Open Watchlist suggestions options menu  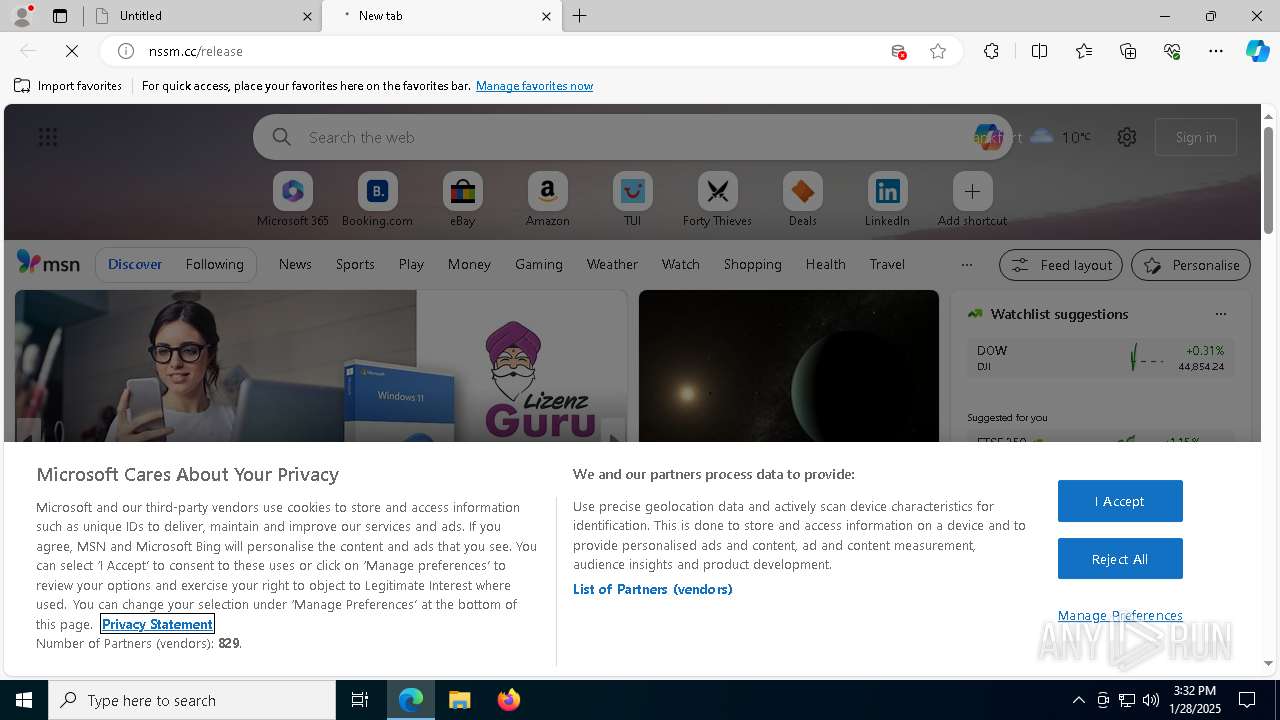pos(1220,314)
